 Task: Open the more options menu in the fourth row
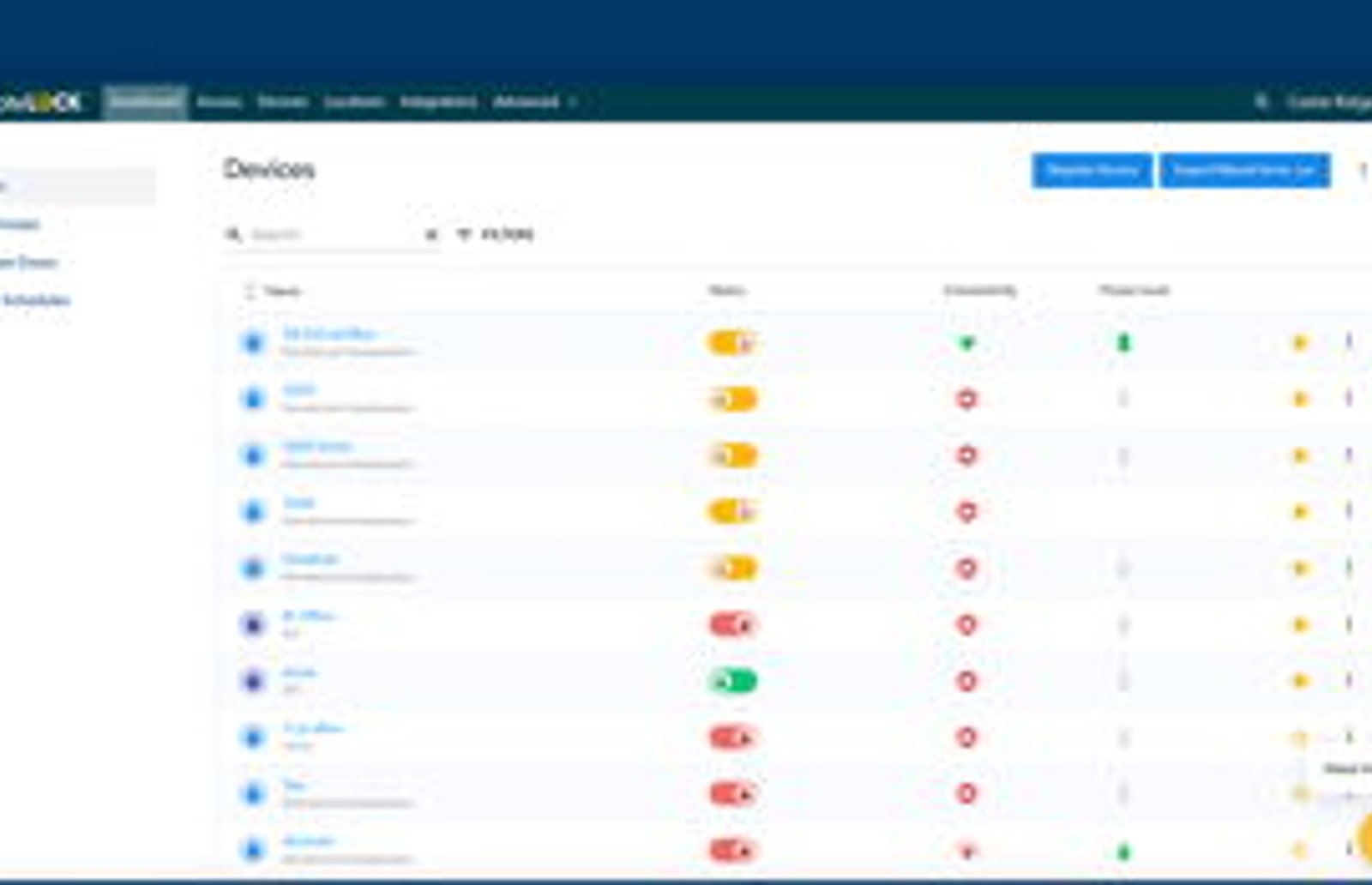tap(1349, 511)
